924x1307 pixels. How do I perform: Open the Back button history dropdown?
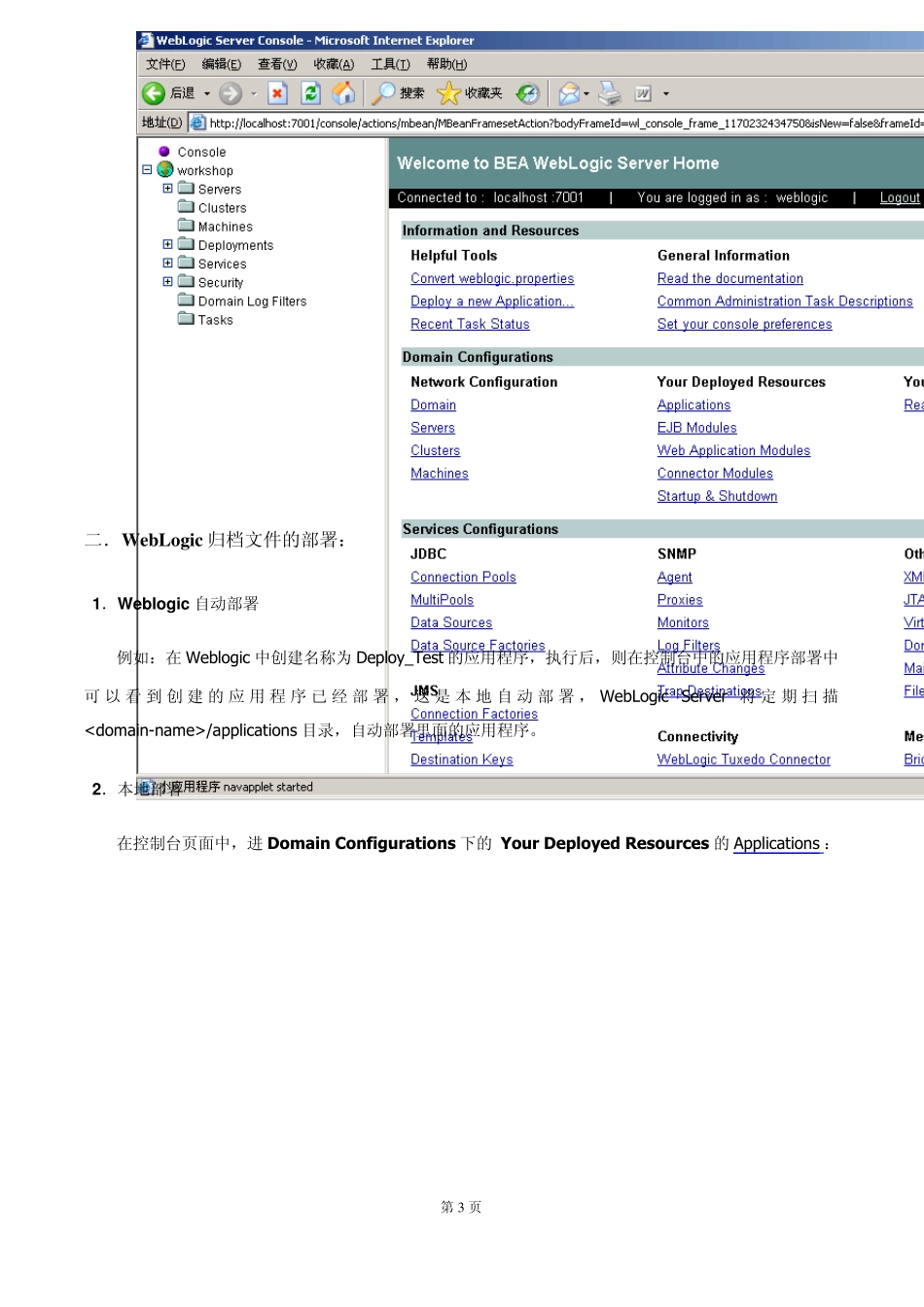pyautogui.click(x=206, y=94)
